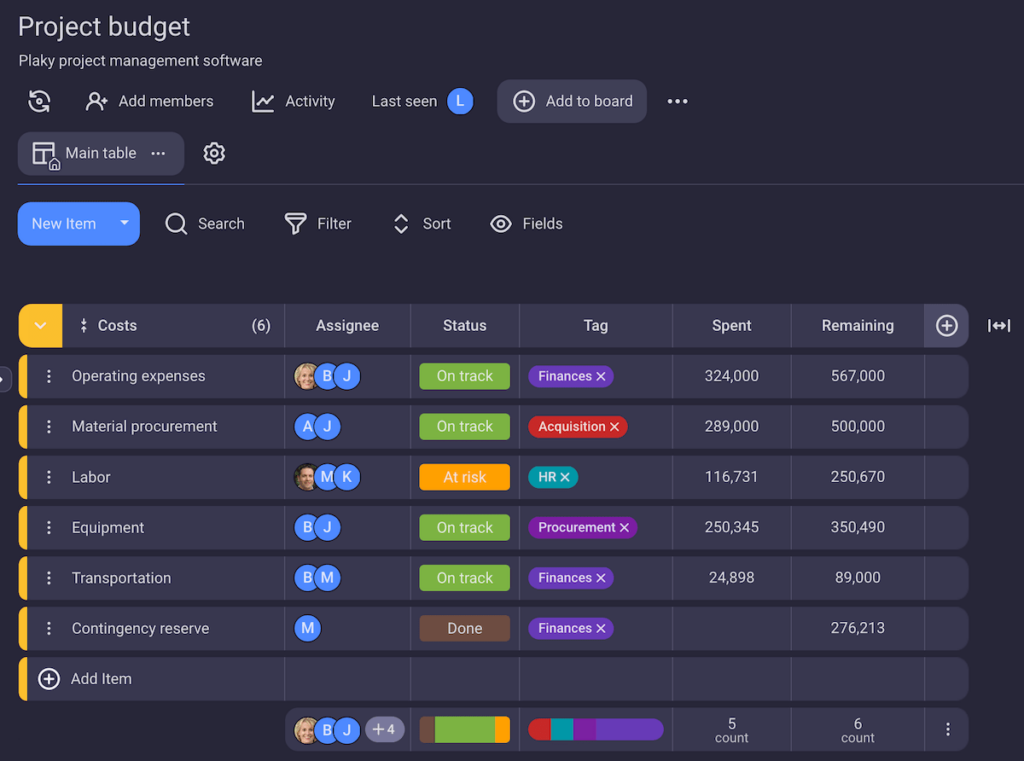Viewport: 1024px width, 761px height.
Task: Click the Done status label for Contingency reserve
Action: pos(464,628)
